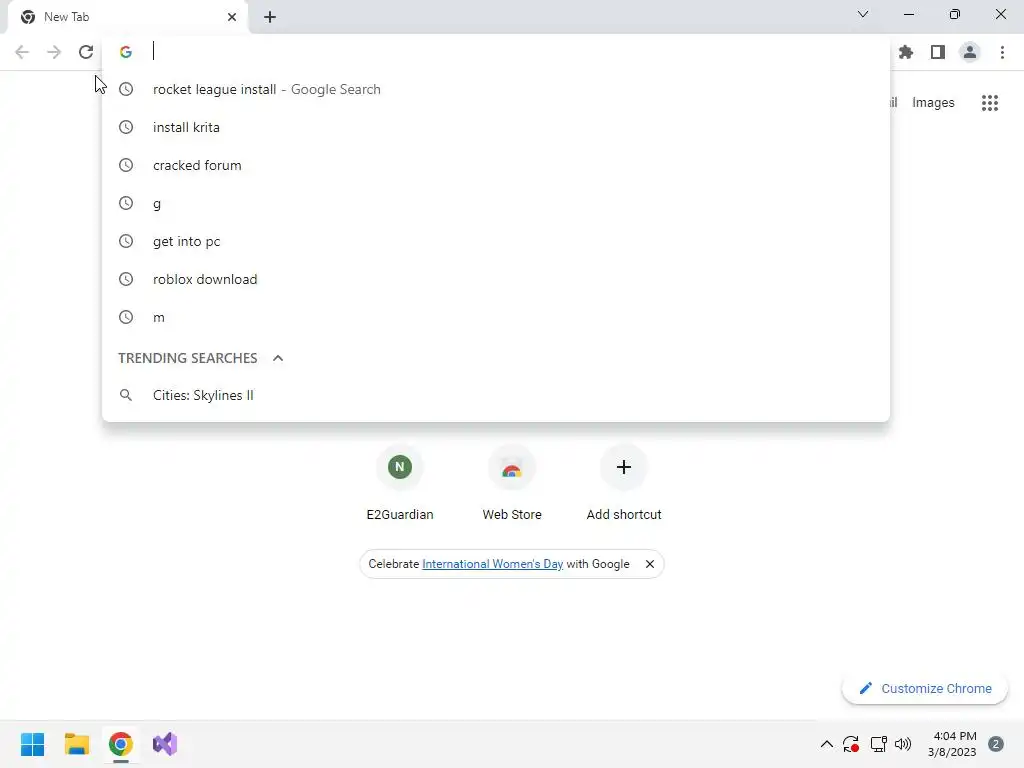The height and width of the screenshot is (768, 1024).
Task: Click the Customize Chrome button
Action: (x=925, y=688)
